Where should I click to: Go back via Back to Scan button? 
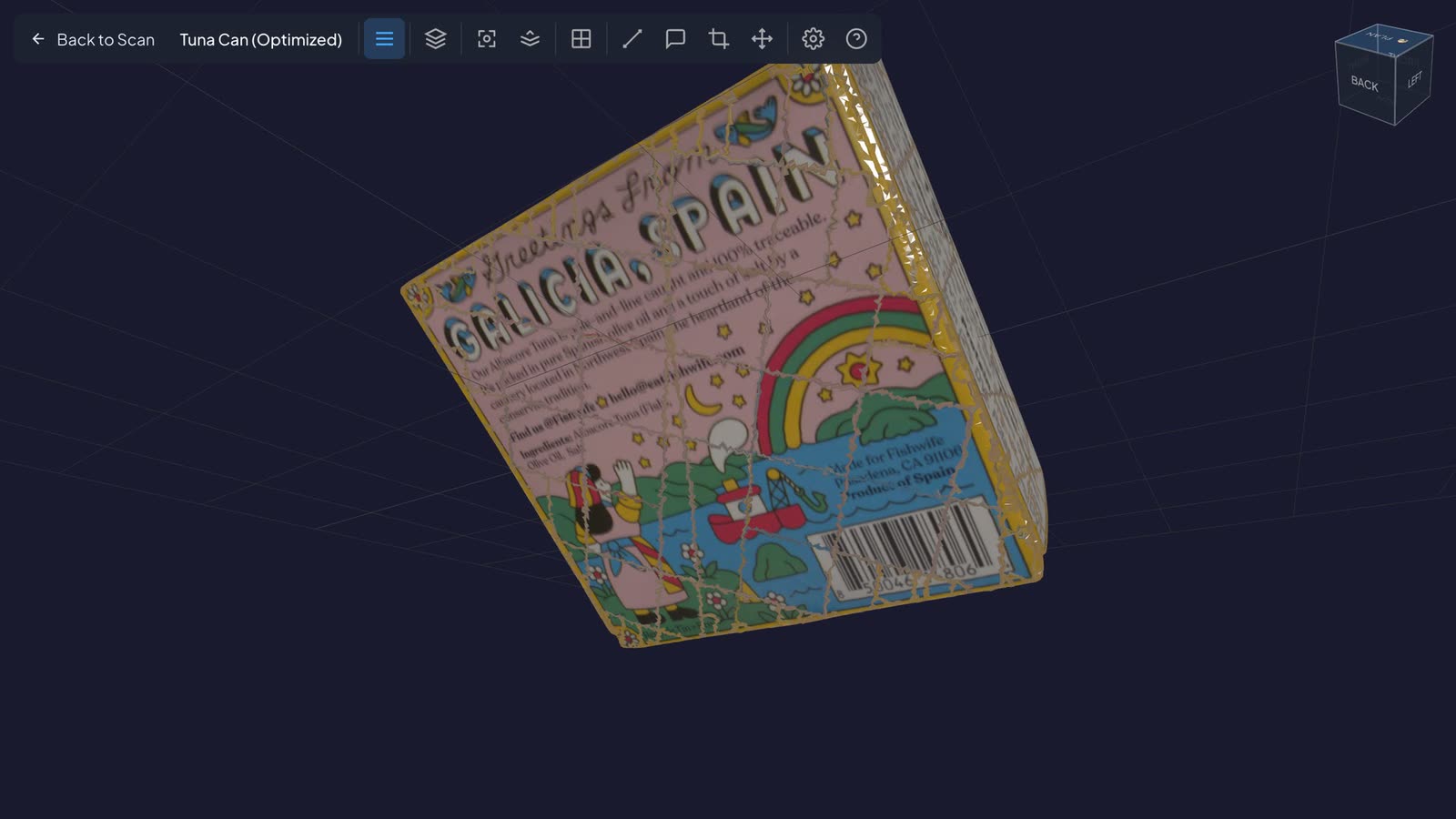pyautogui.click(x=92, y=39)
